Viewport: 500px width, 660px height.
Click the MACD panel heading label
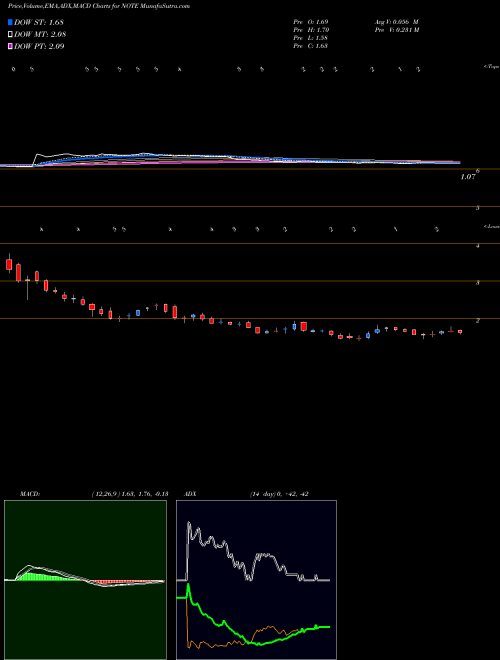tap(30, 494)
